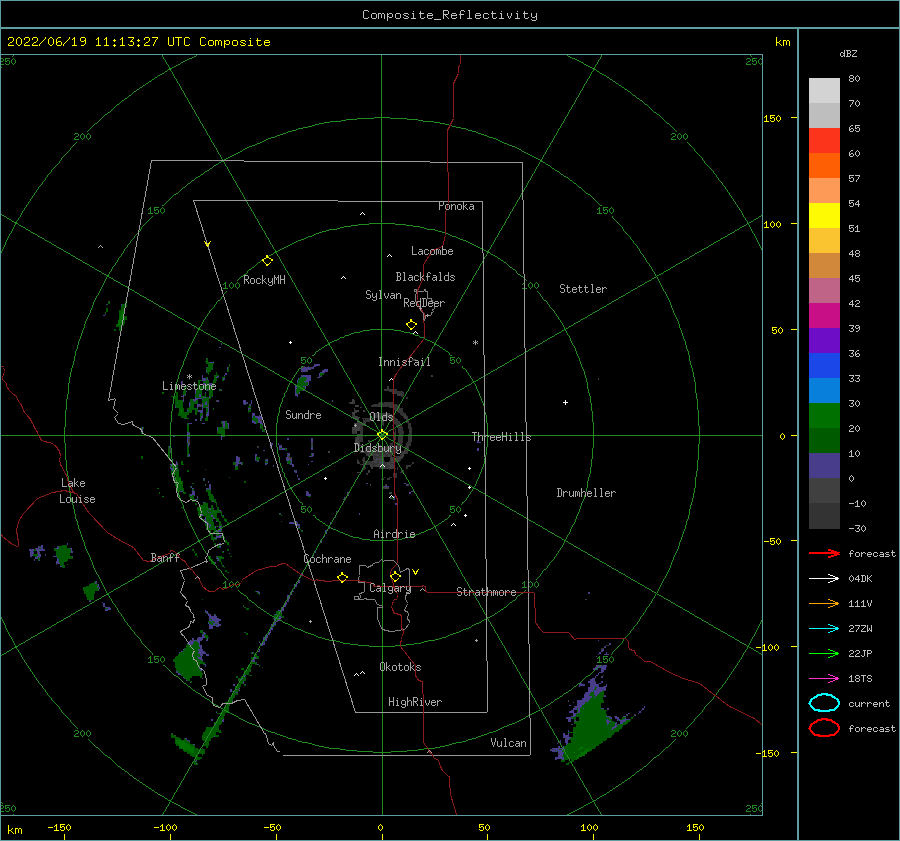Click the Banff label
Screen dimensions: 900x841
(165, 557)
